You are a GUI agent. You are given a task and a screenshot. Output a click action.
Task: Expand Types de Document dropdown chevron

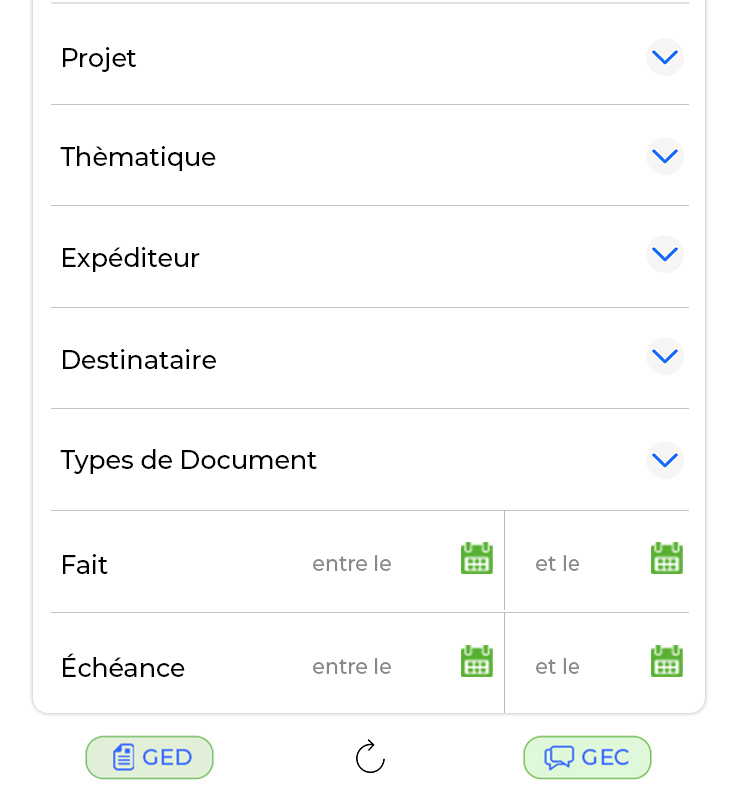(x=665, y=460)
